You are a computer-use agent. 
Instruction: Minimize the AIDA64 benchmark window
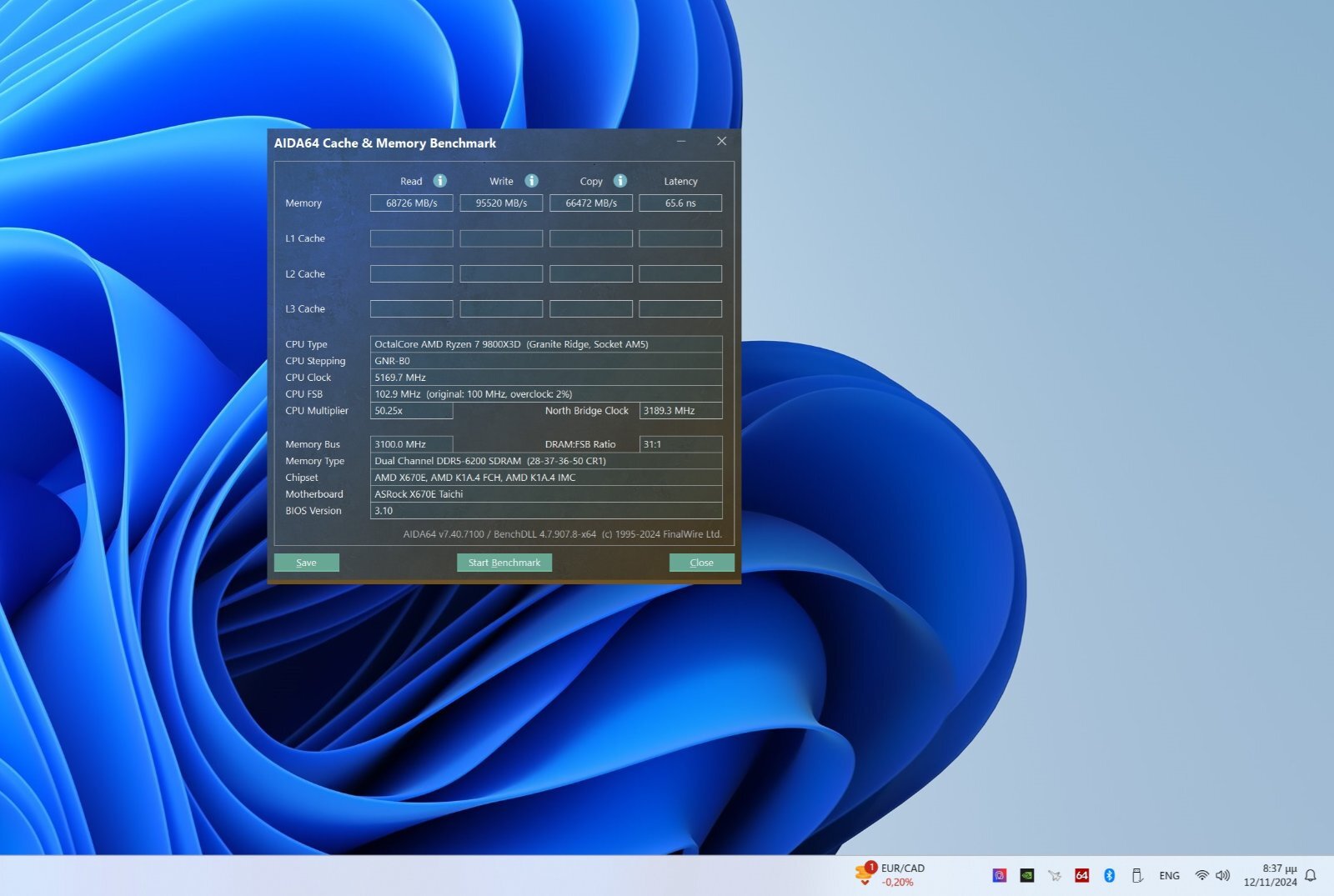[x=681, y=142]
